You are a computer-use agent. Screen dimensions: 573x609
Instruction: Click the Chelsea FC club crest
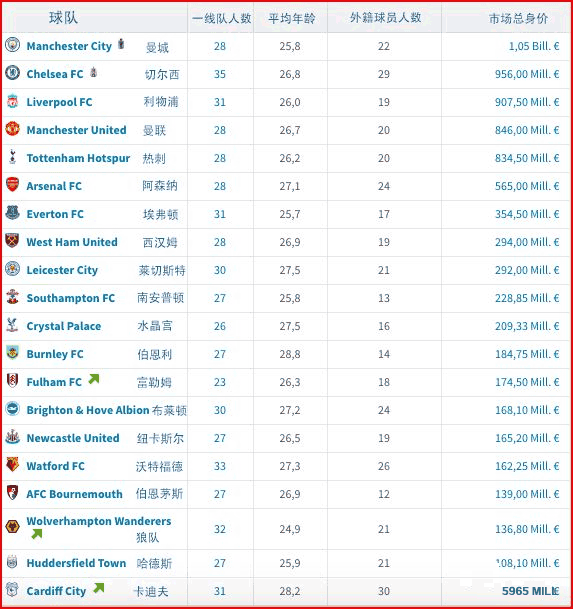point(12,73)
